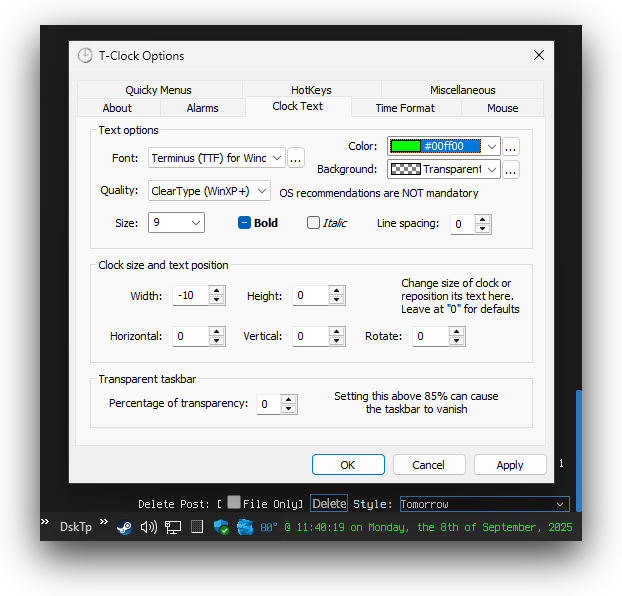Open font browse ellipsis button
The width and height of the screenshot is (622, 596).
296,158
